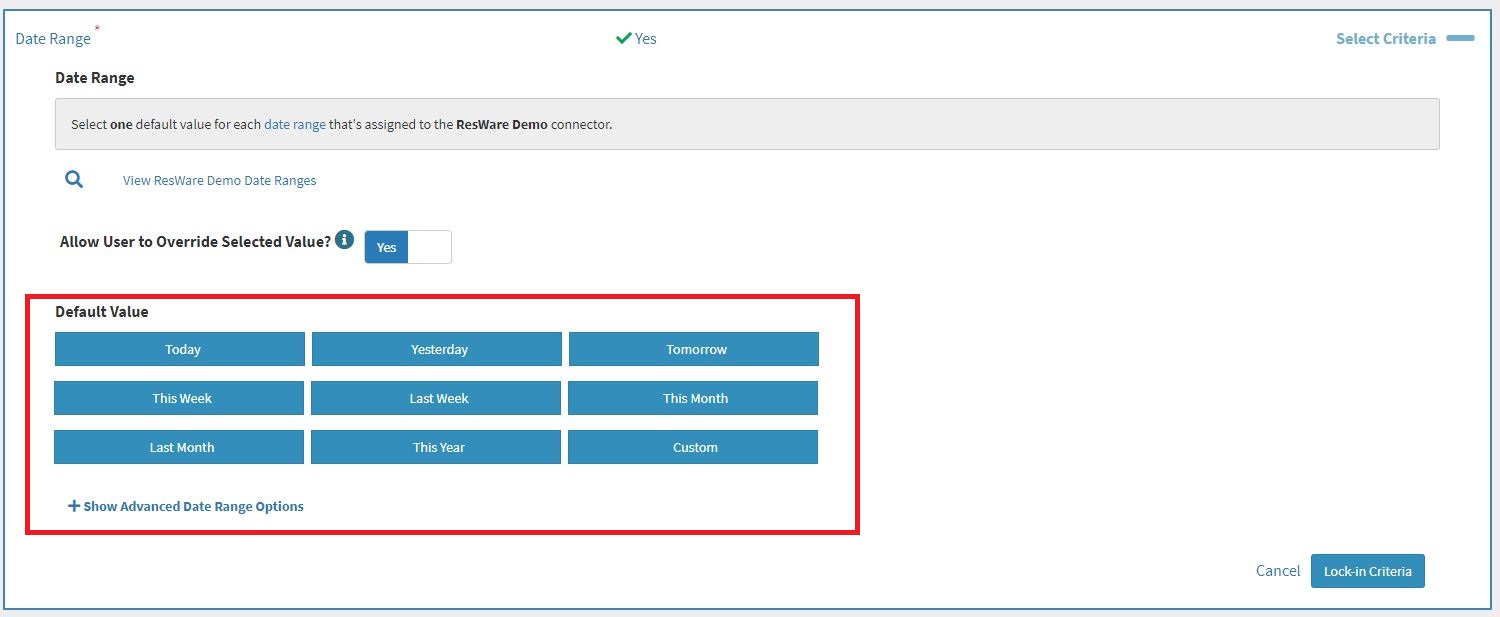This screenshot has width=1500, height=617.
Task: Cancel the criteria changes
Action: [1277, 571]
